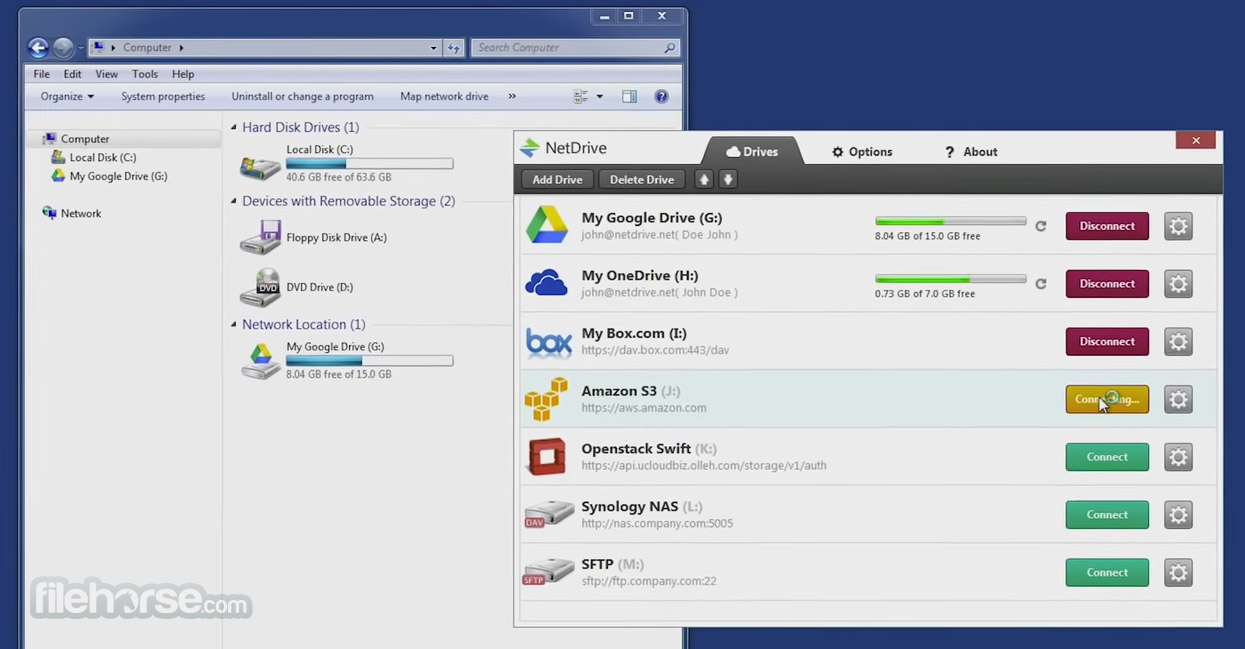Open settings gear for SFTP row
The height and width of the screenshot is (649, 1245).
[1179, 573]
